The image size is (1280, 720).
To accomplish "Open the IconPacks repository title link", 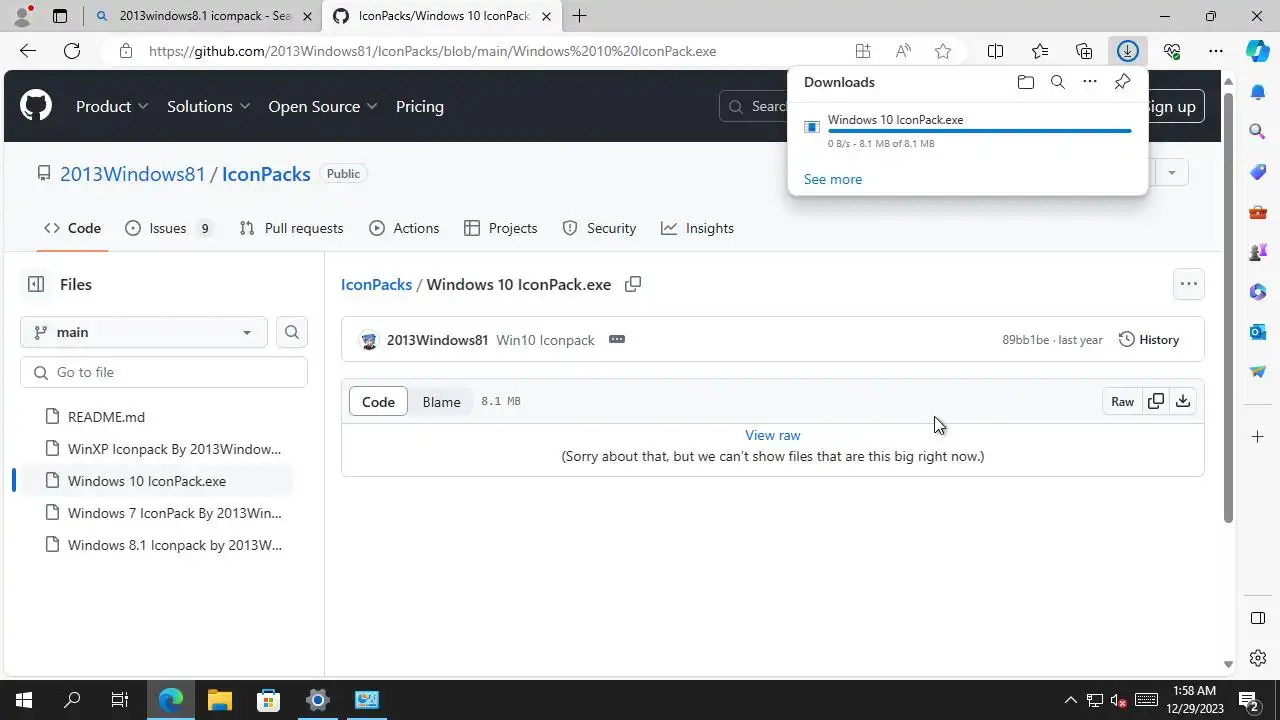I will pyautogui.click(x=266, y=174).
